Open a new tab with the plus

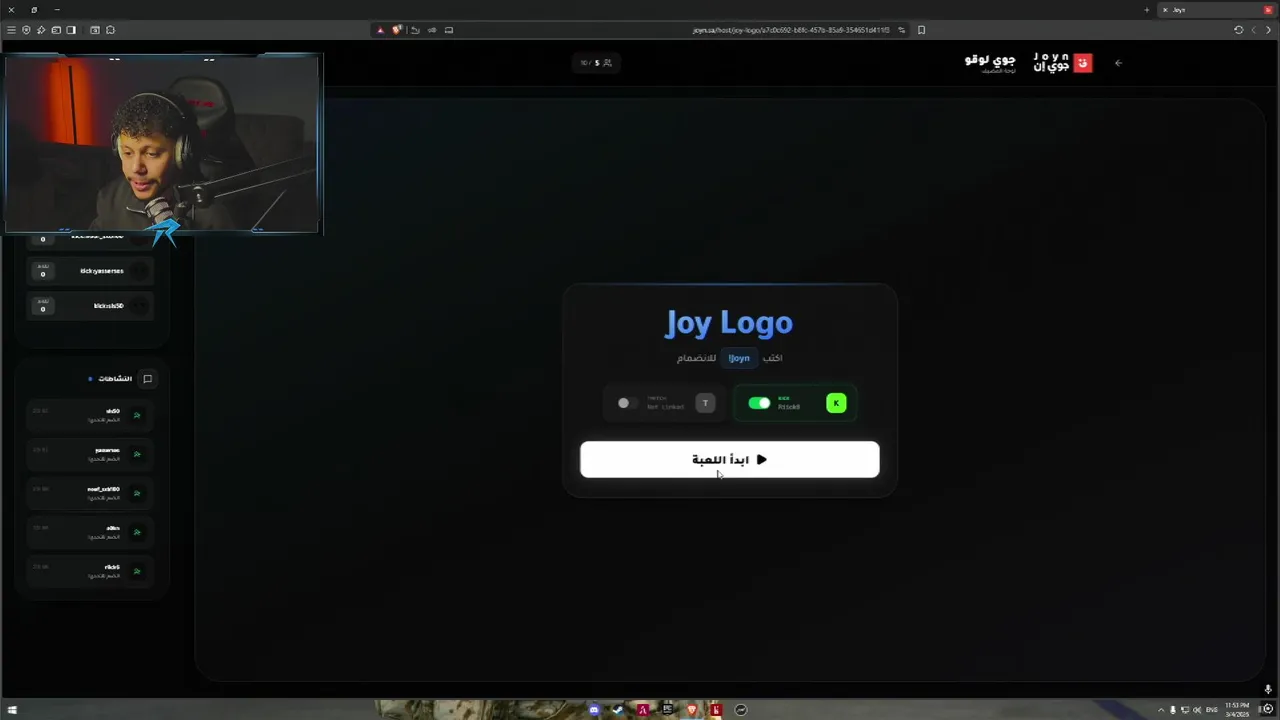coord(1147,10)
